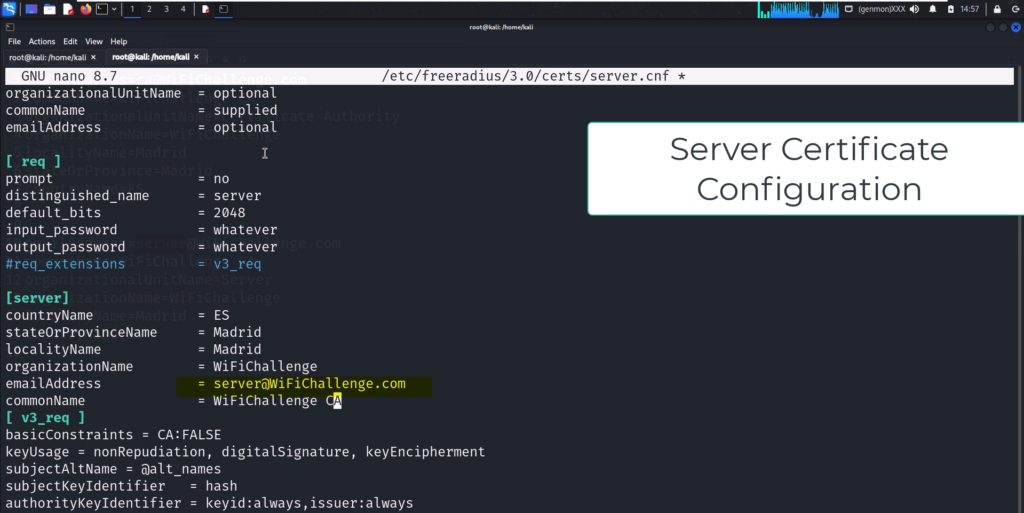Click the battery power manager icon
1024x513 pixels.
(x=951, y=9)
